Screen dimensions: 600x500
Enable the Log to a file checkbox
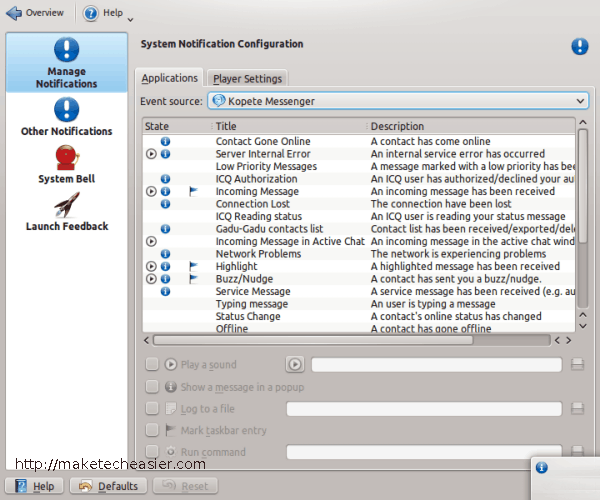[152, 409]
